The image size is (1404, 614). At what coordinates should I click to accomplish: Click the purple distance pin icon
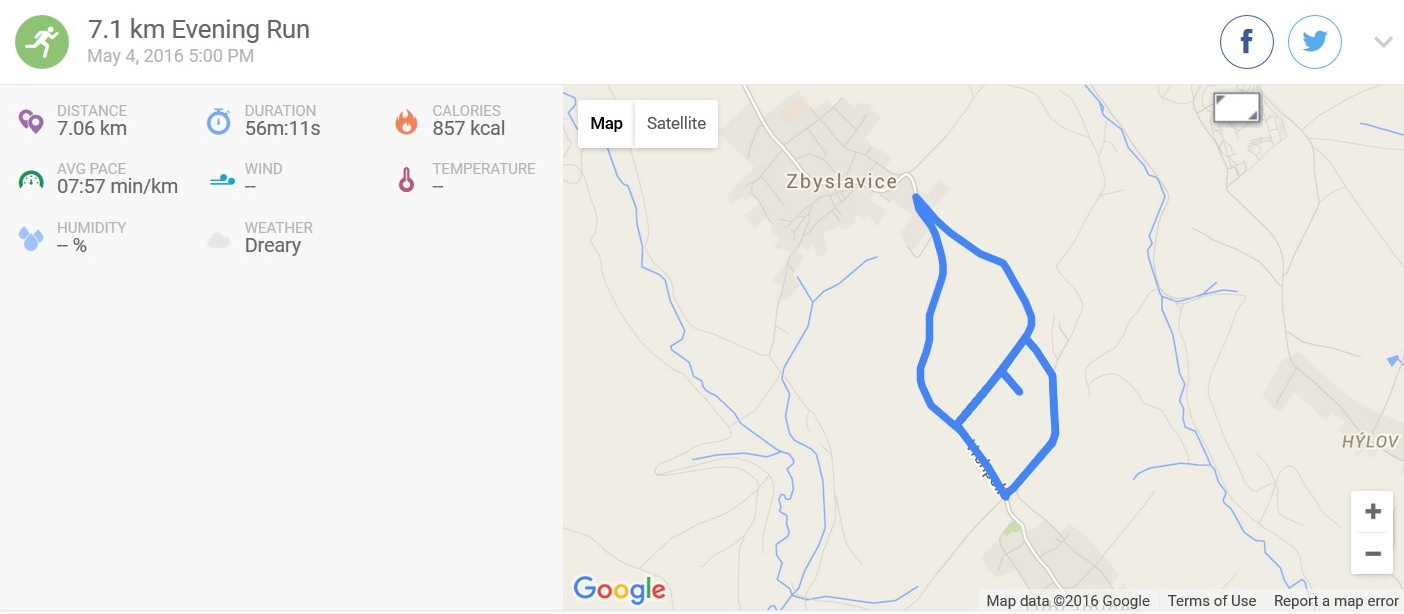coord(31,122)
